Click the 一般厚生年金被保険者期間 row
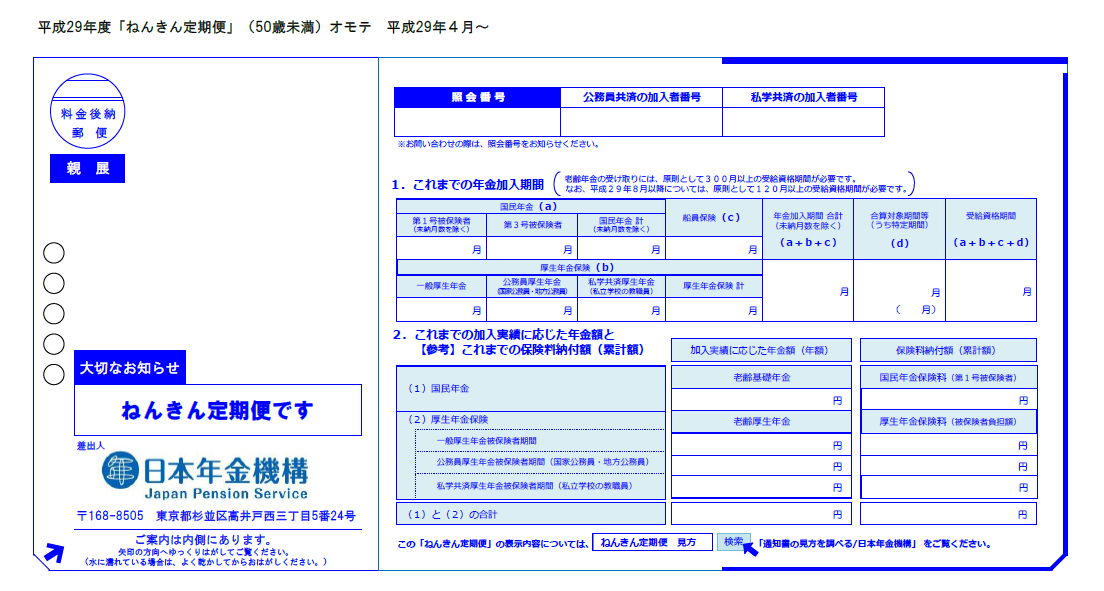 539,440
